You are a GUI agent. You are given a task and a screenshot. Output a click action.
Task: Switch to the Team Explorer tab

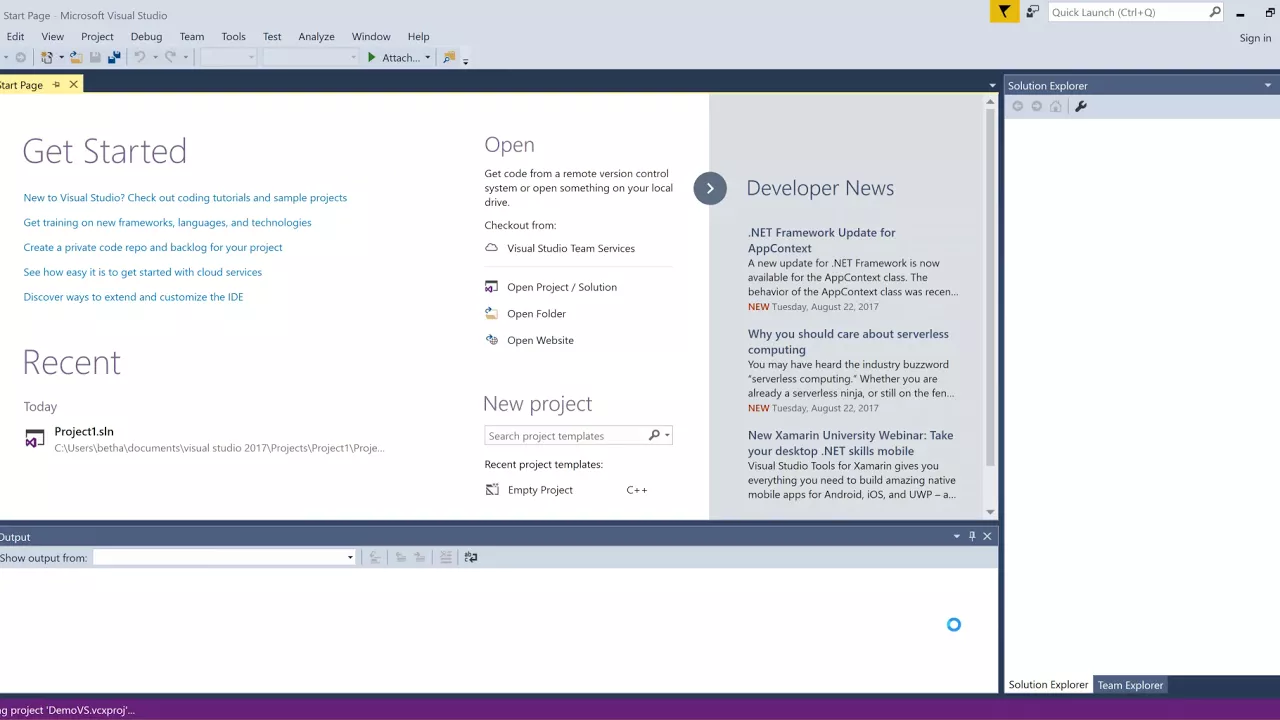coord(1130,685)
